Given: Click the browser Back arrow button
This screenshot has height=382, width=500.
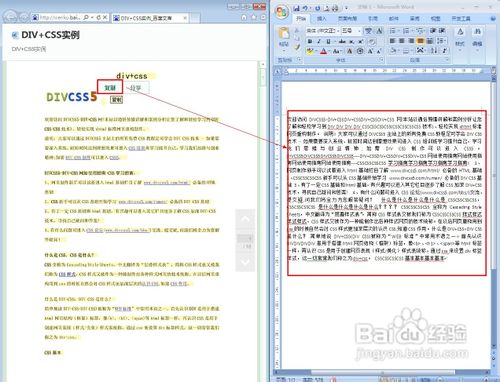Looking at the screenshot, I should click(x=10, y=17).
